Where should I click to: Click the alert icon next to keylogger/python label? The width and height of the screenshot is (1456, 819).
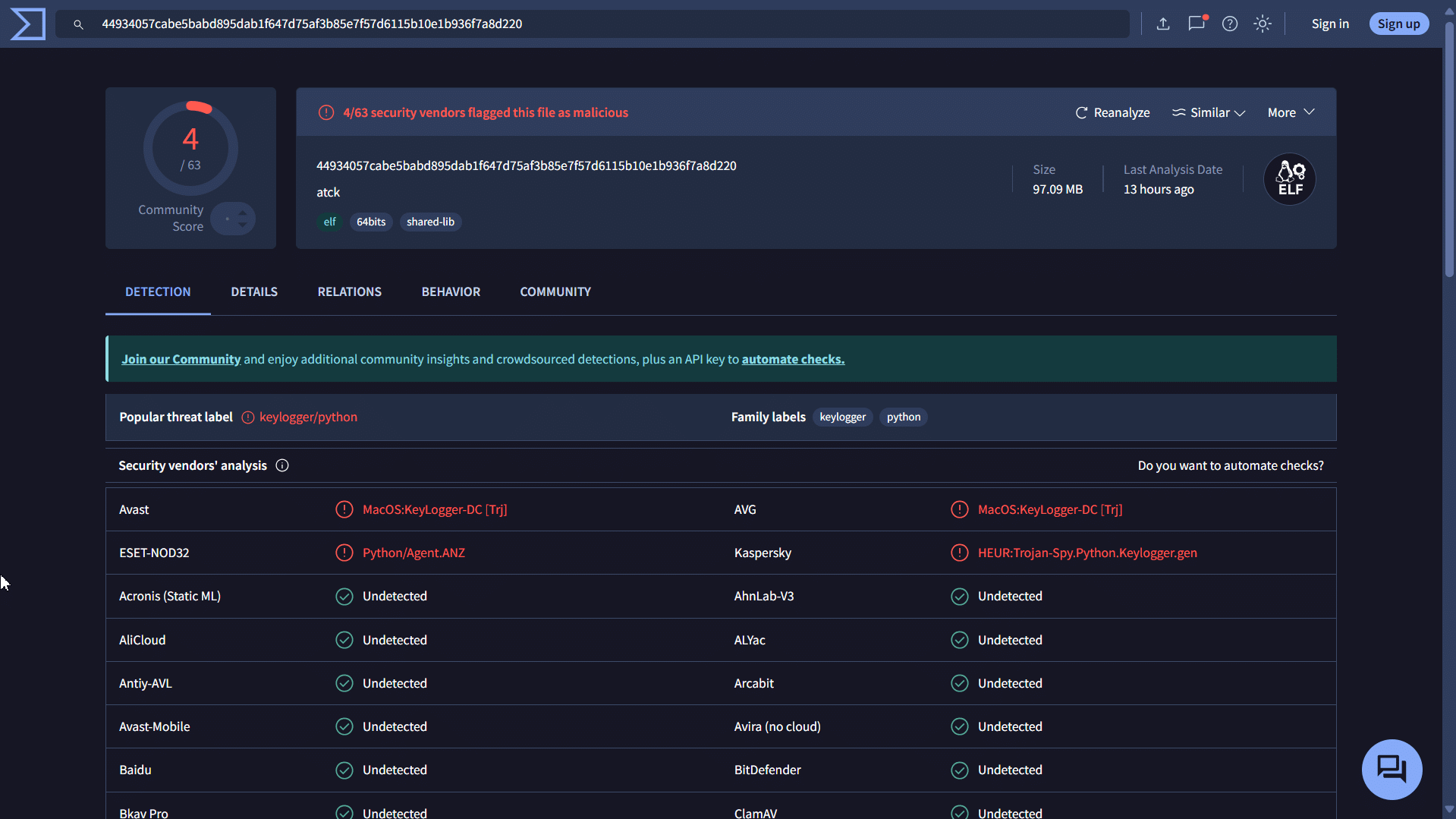tap(247, 417)
